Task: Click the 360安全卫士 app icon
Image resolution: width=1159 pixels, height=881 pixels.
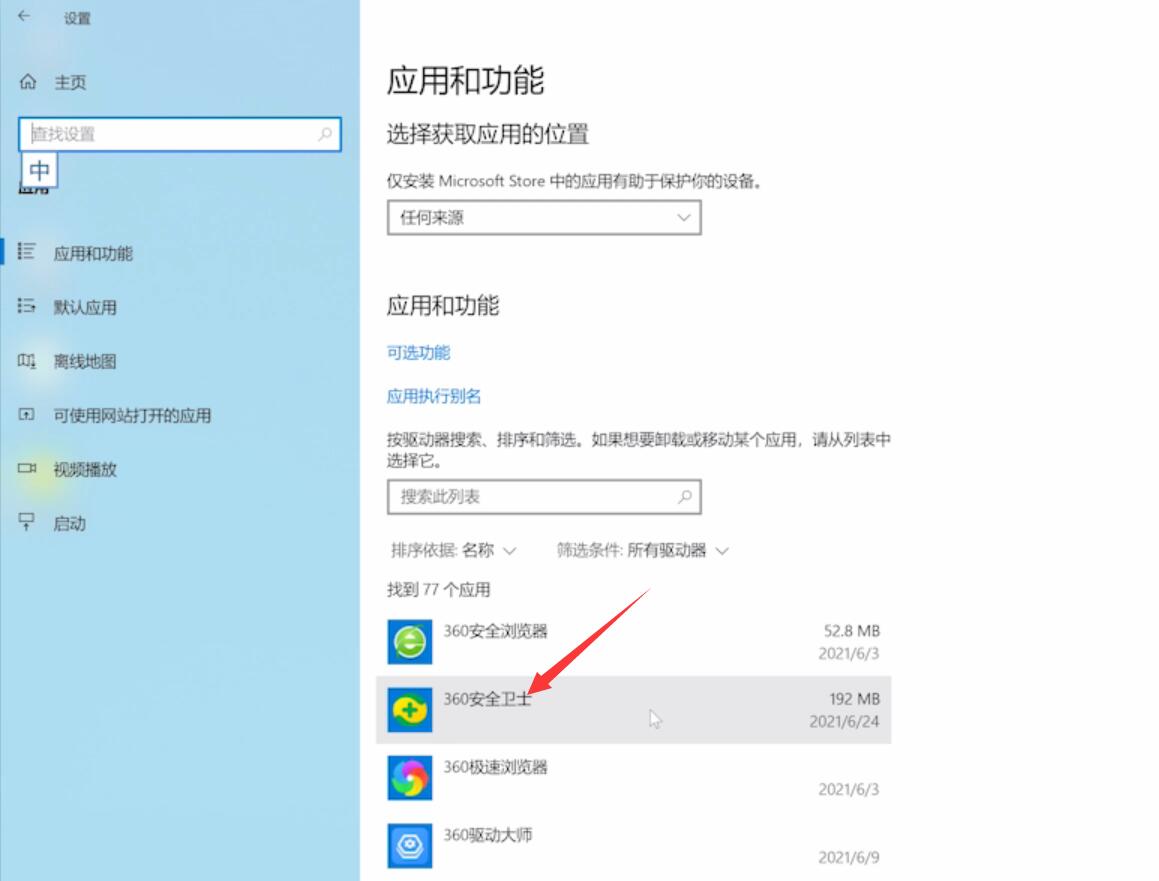Action: (x=409, y=710)
